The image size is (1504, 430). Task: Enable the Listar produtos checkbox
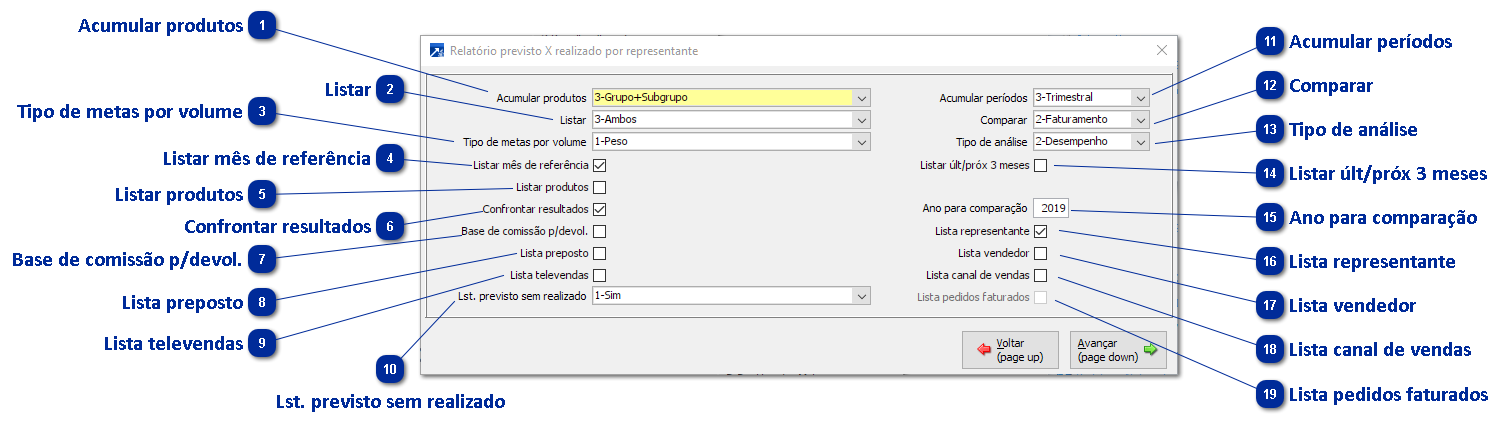point(599,187)
